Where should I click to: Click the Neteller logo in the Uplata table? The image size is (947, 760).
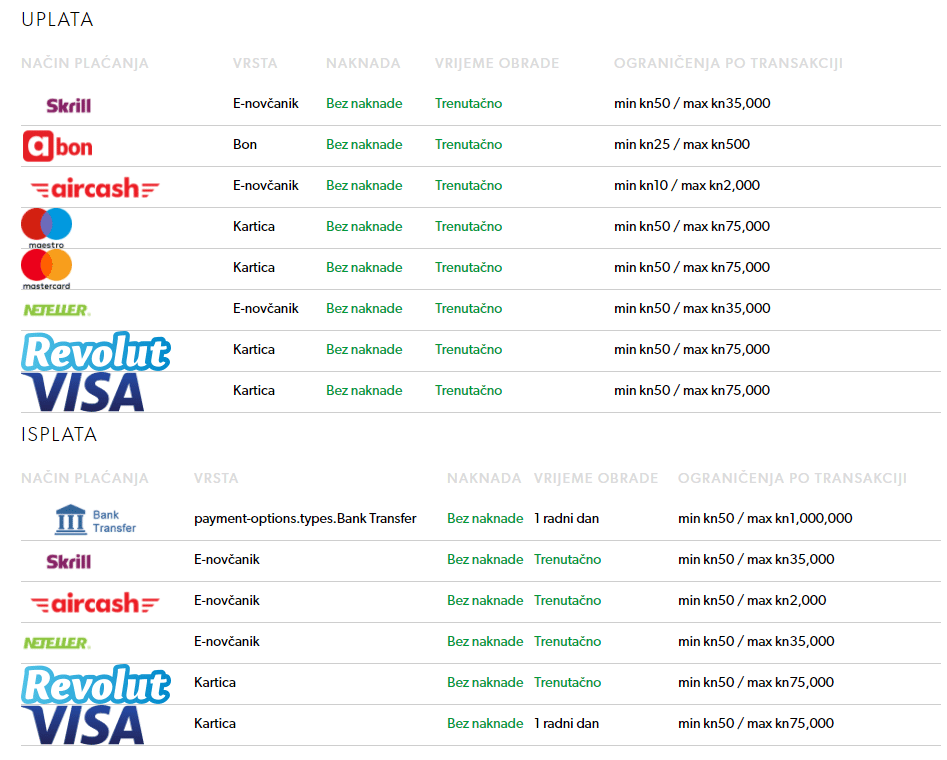point(57,310)
